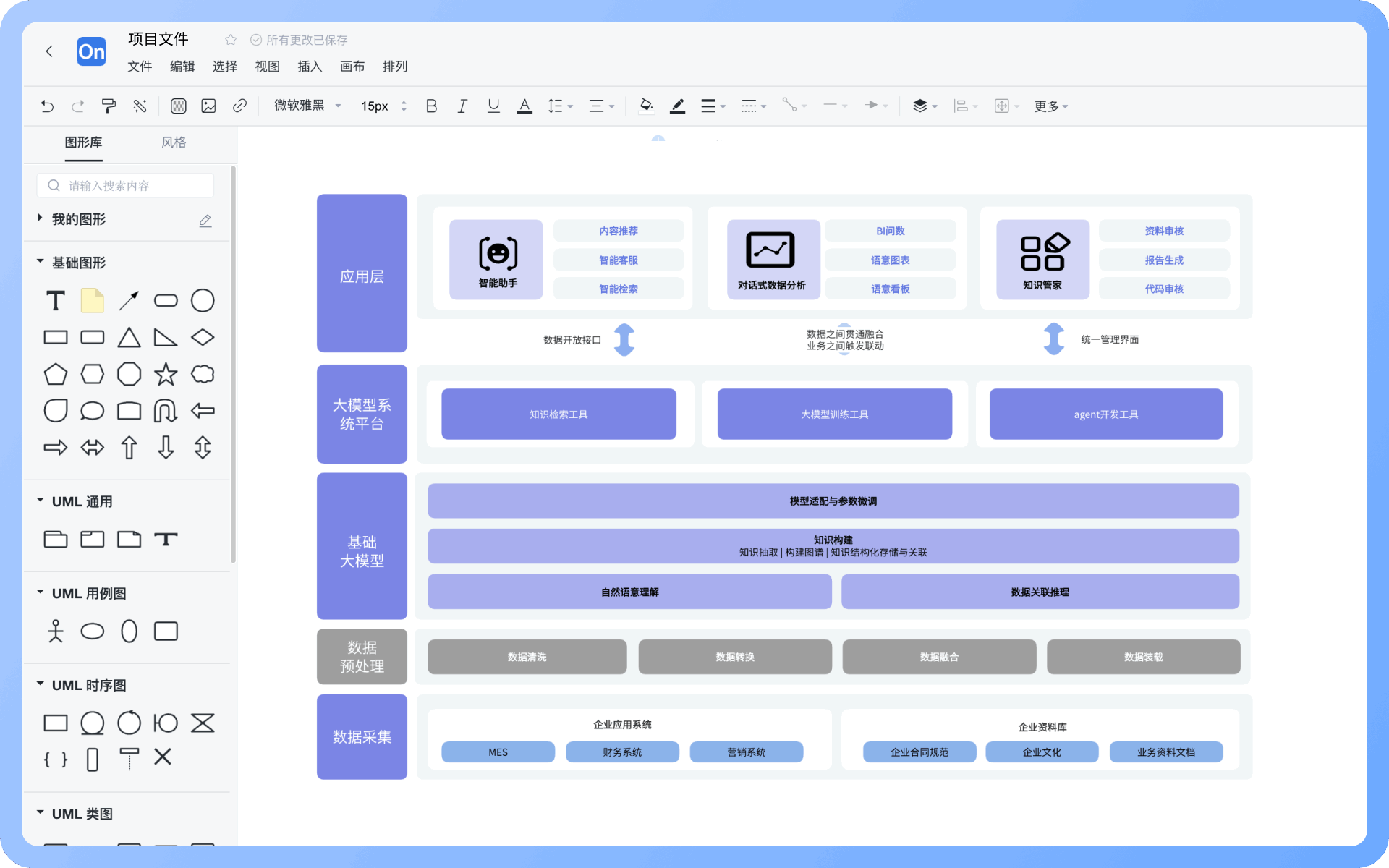Click the undo arrow icon
This screenshot has height=868, width=1389.
coord(47,106)
